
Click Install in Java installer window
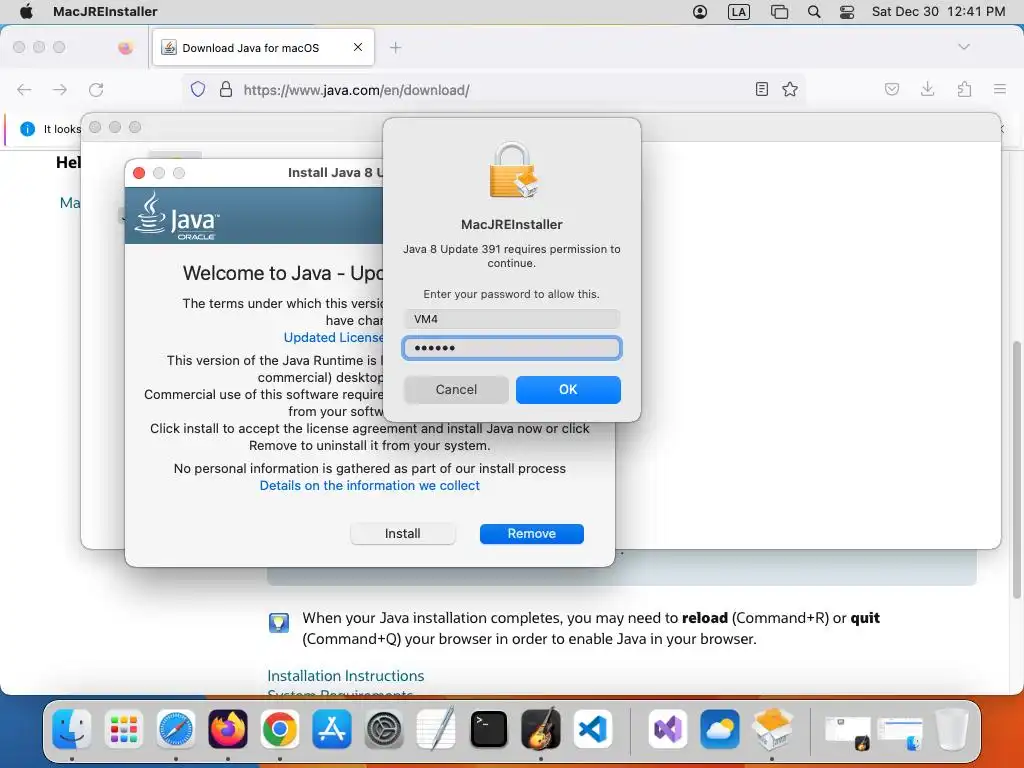402,534
